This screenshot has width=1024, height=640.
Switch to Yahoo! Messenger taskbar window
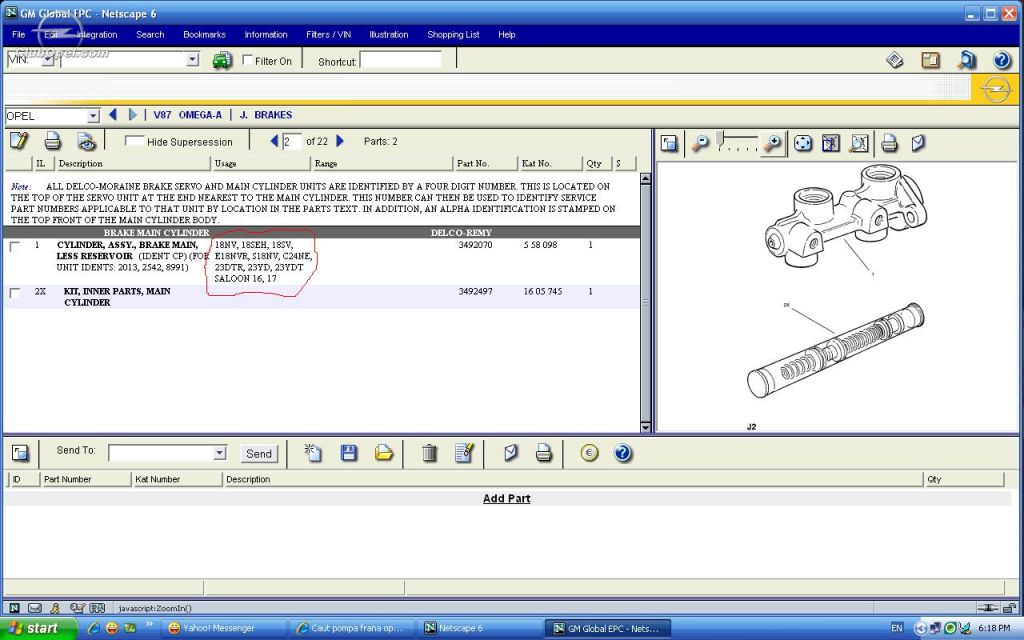[223, 628]
